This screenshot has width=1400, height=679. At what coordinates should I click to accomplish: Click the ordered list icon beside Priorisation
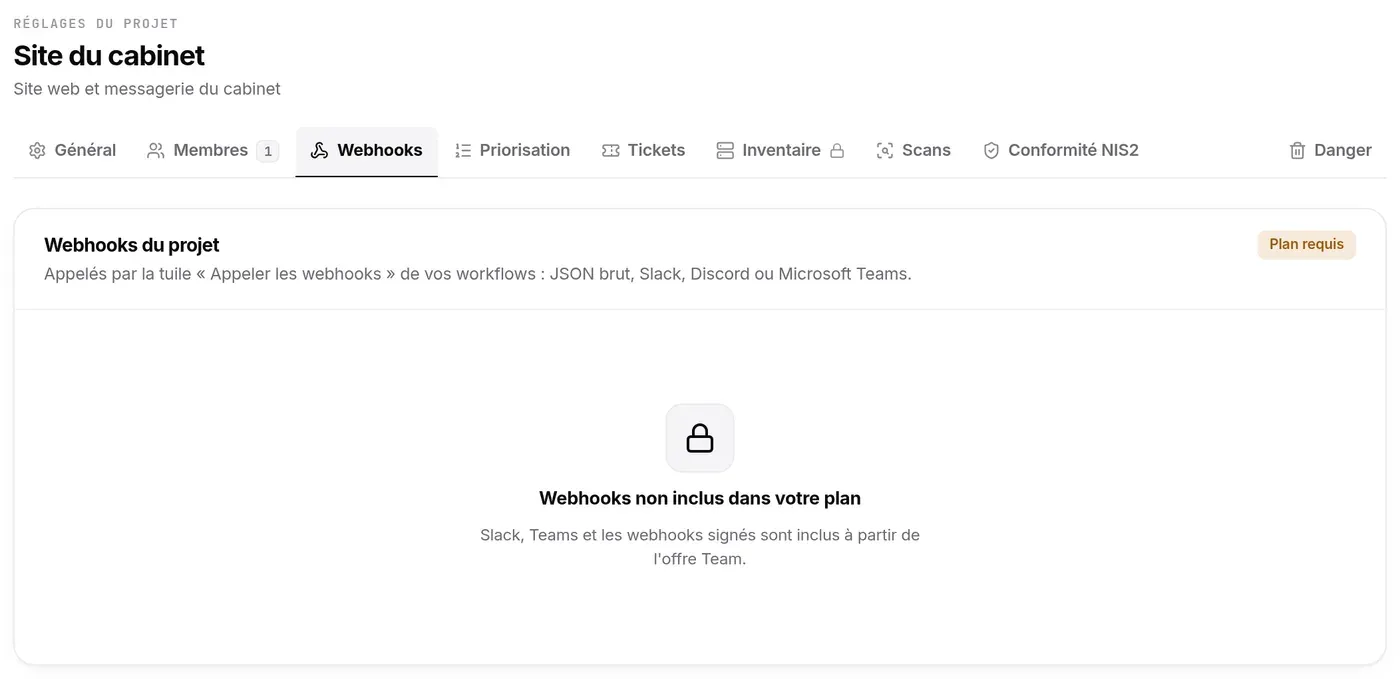click(x=463, y=151)
